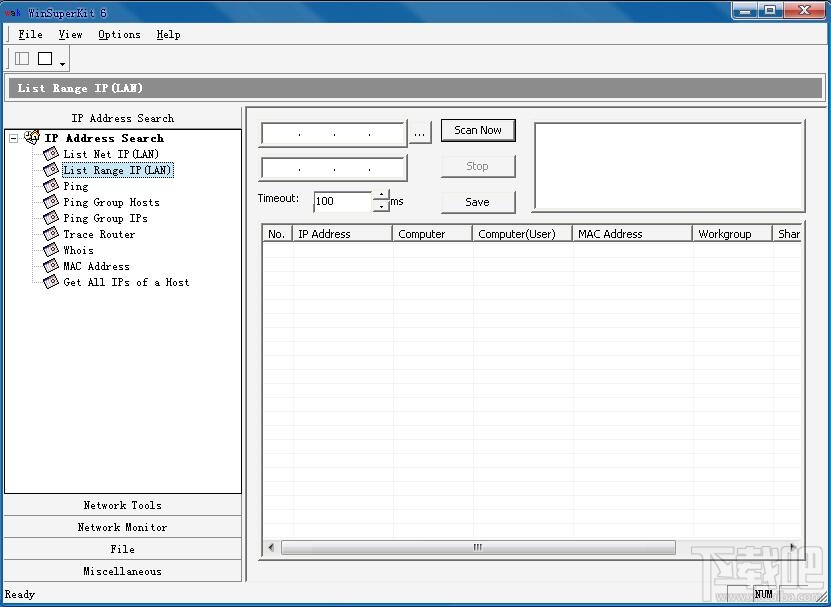Click the Save button
Viewport: 831px width, 607px height.
477,202
